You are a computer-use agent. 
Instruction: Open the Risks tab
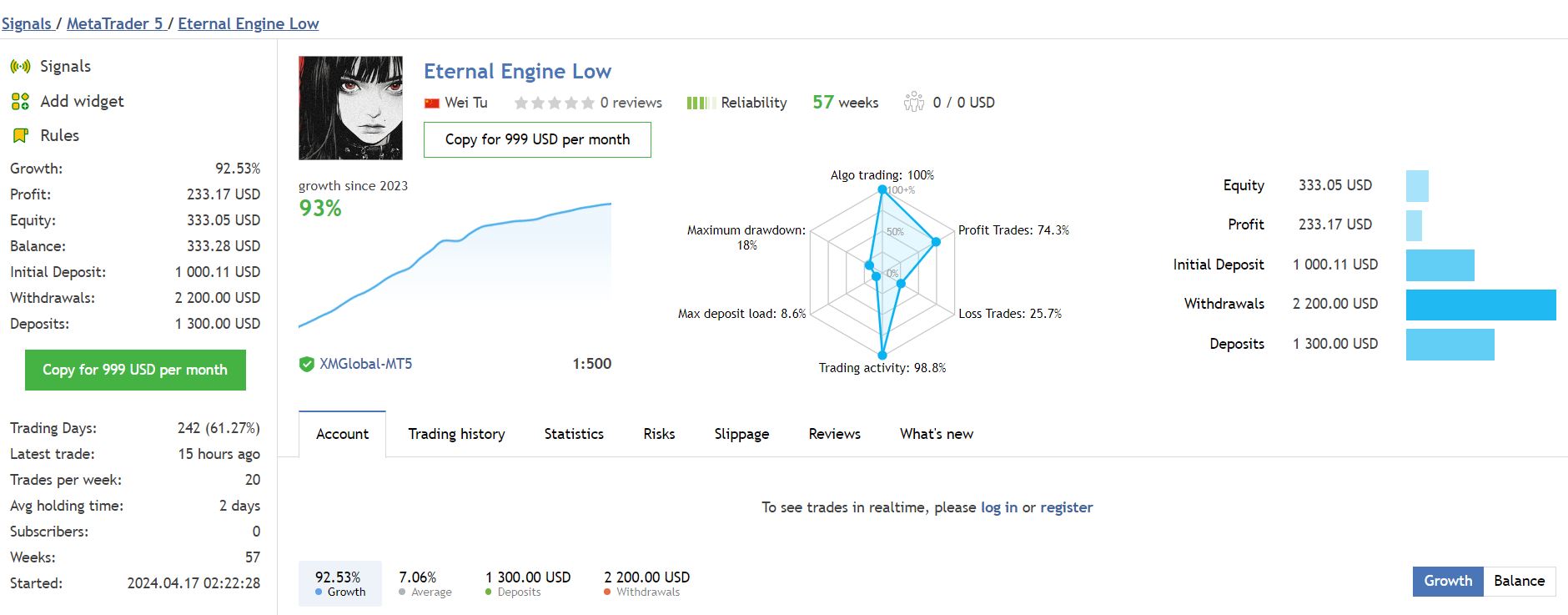[659, 434]
